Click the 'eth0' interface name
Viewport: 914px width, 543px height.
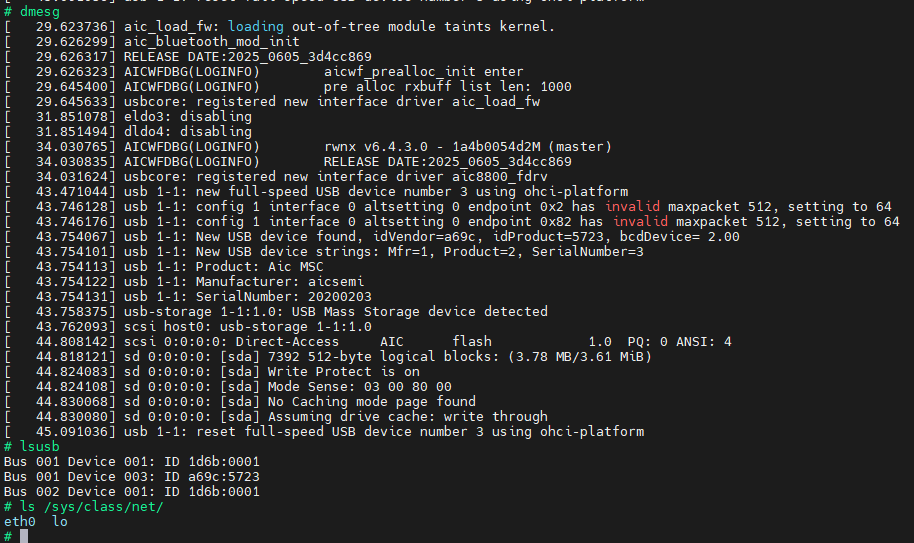20,521
